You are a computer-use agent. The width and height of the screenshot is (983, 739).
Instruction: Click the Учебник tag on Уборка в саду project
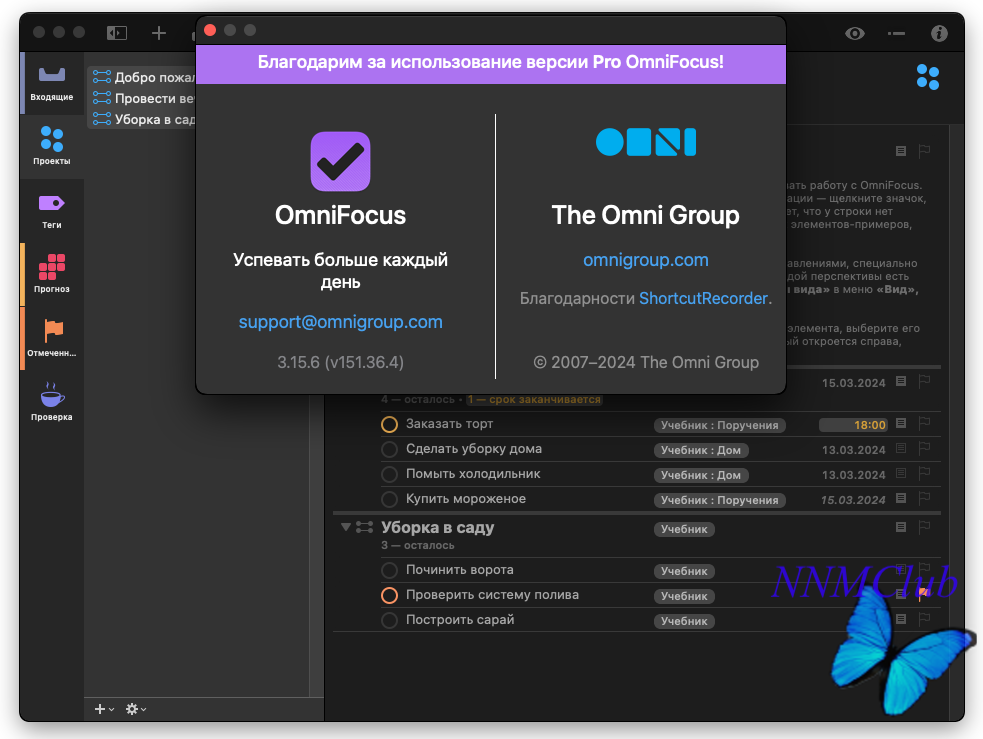(x=684, y=529)
